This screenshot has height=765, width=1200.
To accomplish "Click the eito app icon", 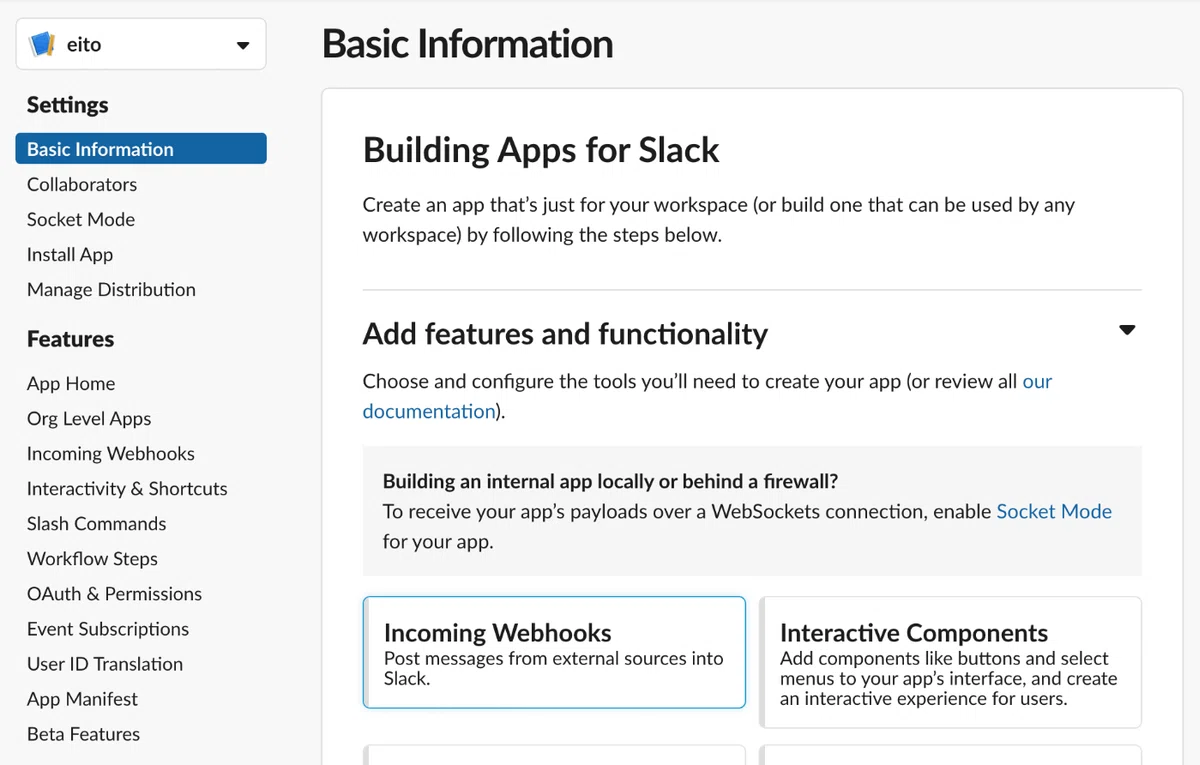I will point(42,44).
